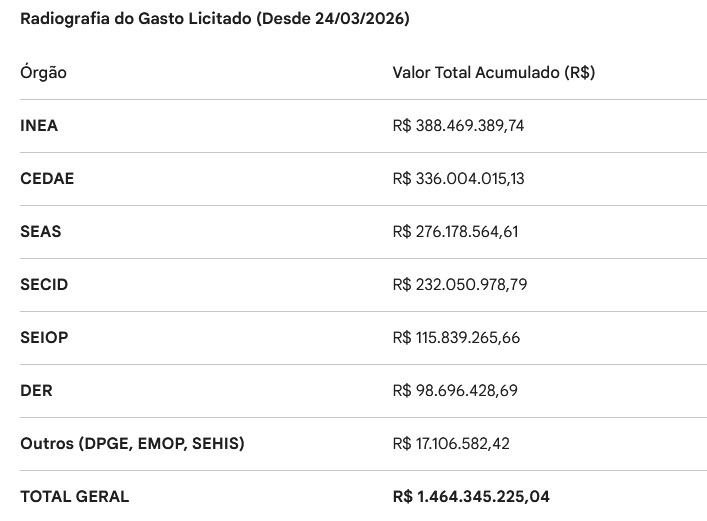Screen dimensions: 707x521
Task: Select the value R$ 232.050.978,79
Action: point(459,285)
